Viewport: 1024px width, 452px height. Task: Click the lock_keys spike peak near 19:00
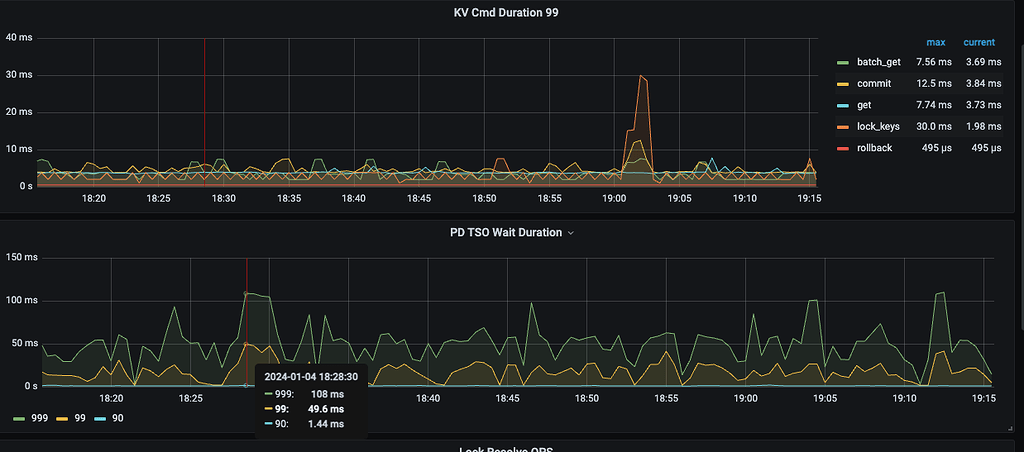[x=641, y=76]
